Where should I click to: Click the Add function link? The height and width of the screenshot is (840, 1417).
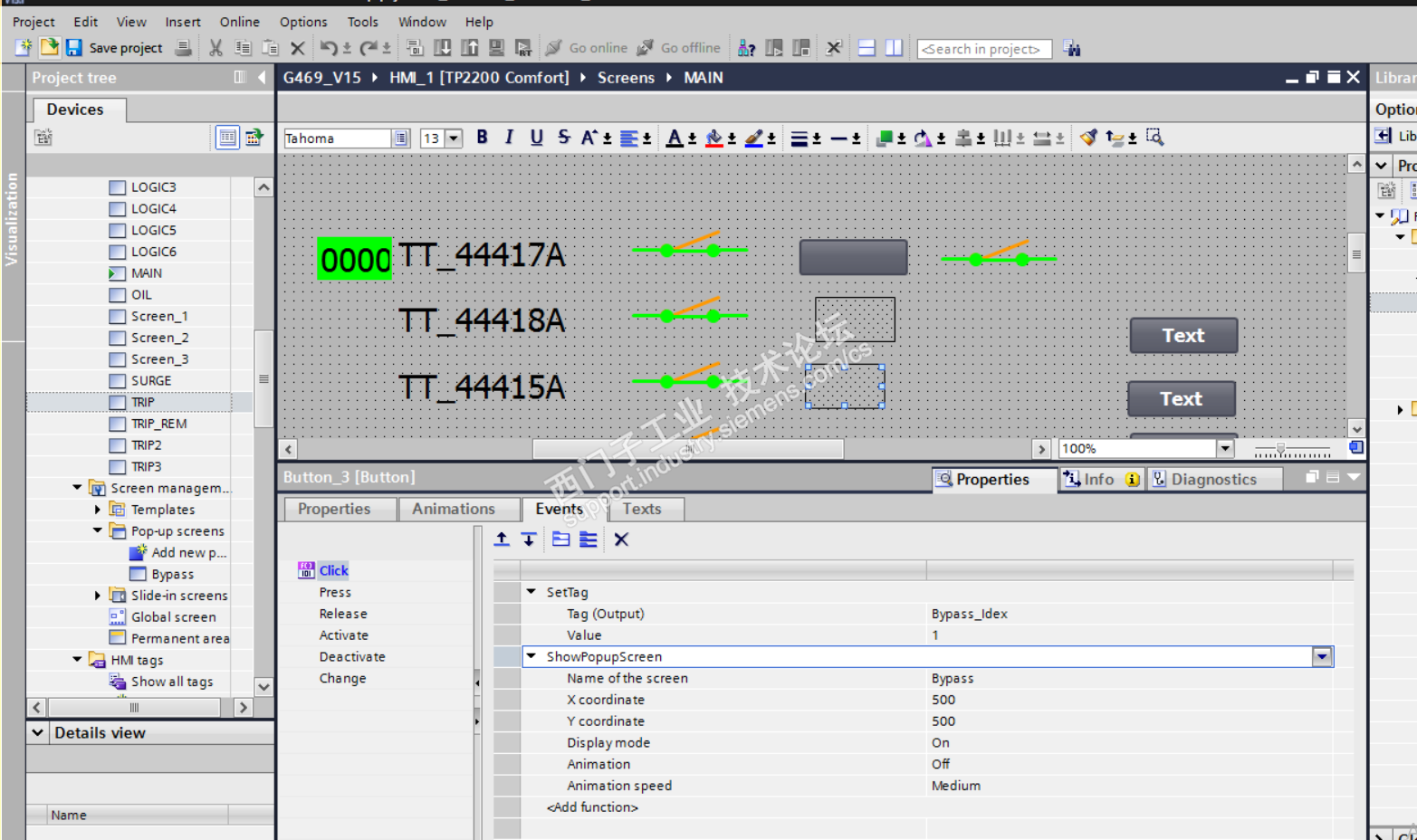(x=592, y=807)
